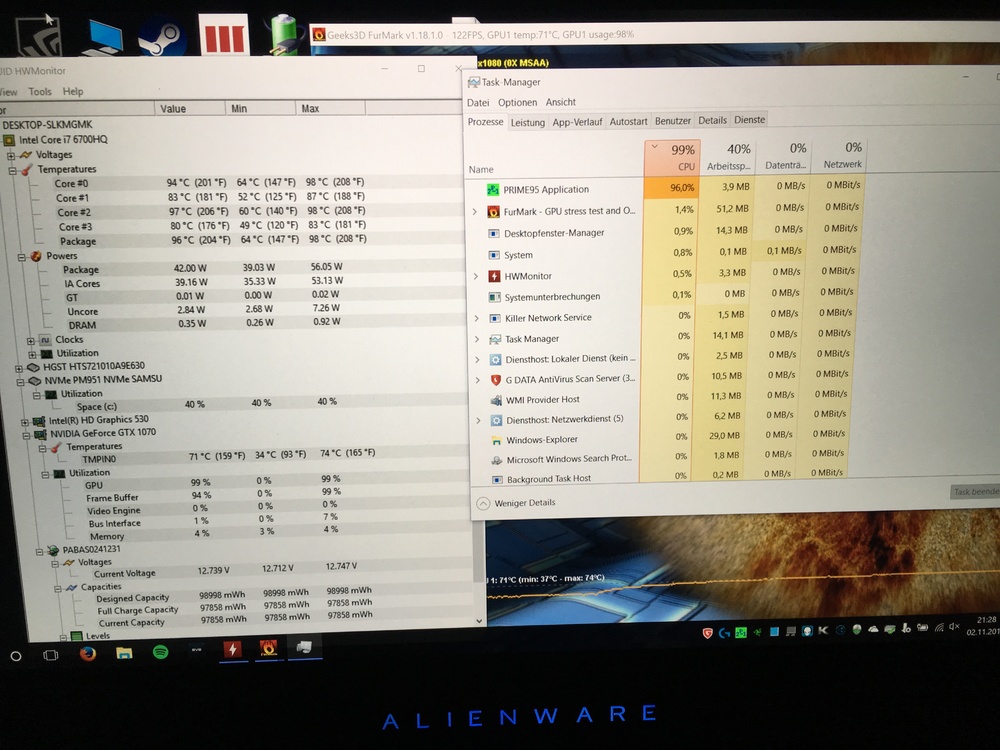Collapse the Powers node in HWMonitor tree
Screen dimensions: 1000x750
click(x=21, y=256)
